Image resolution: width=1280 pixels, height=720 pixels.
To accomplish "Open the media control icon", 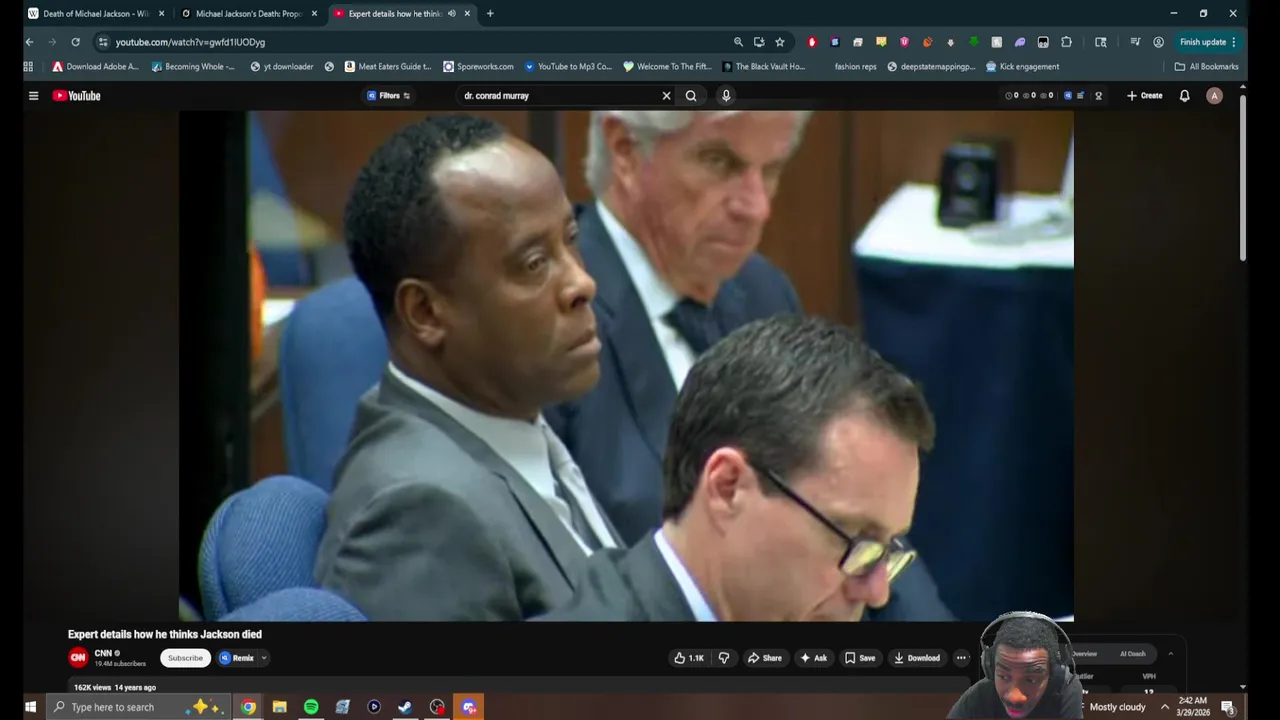I will tap(1135, 42).
